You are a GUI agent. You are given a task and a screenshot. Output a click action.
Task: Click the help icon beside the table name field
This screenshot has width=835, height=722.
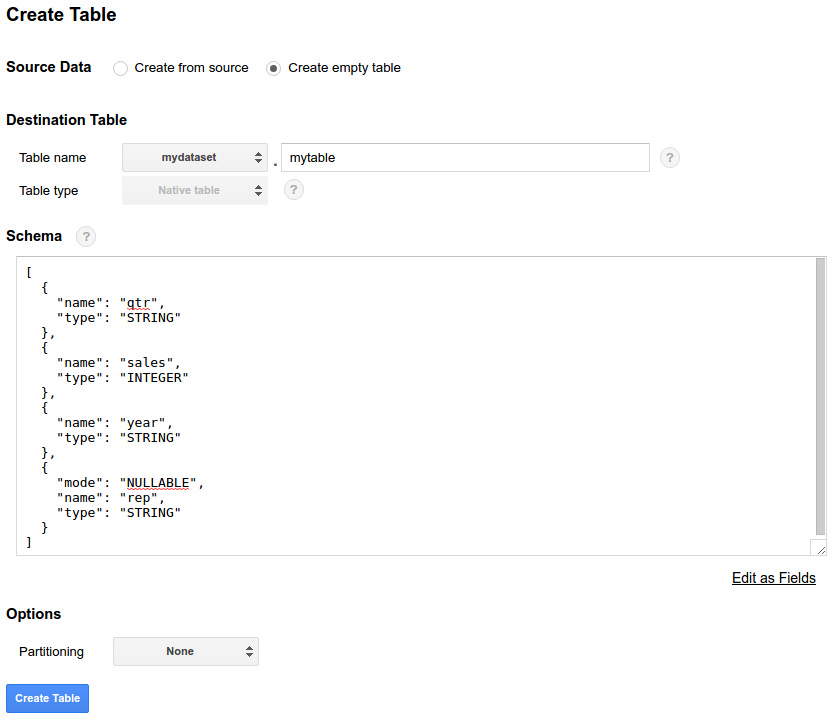[670, 158]
